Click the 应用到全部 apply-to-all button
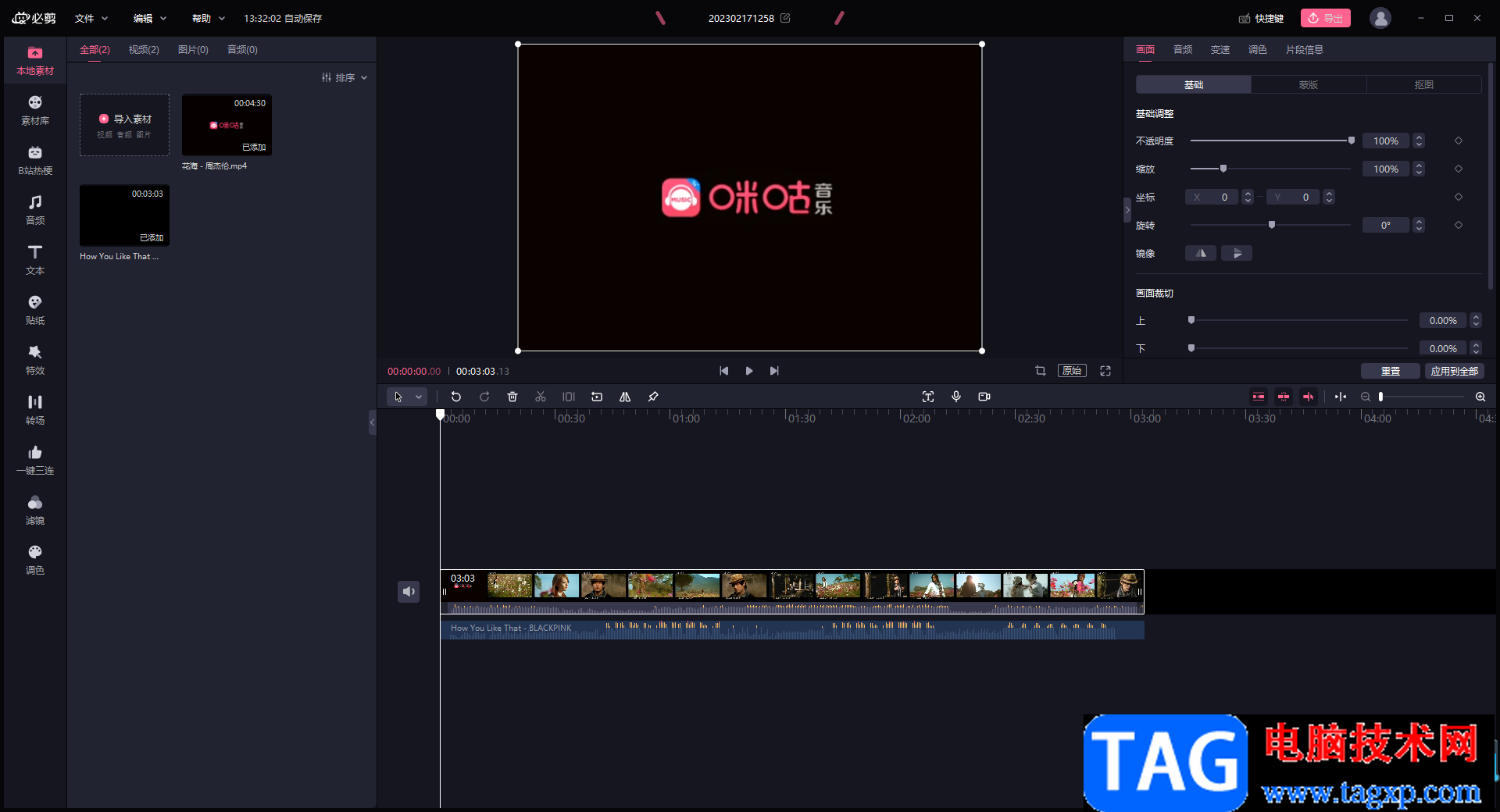Screen dimensions: 1500x812 point(1455,371)
